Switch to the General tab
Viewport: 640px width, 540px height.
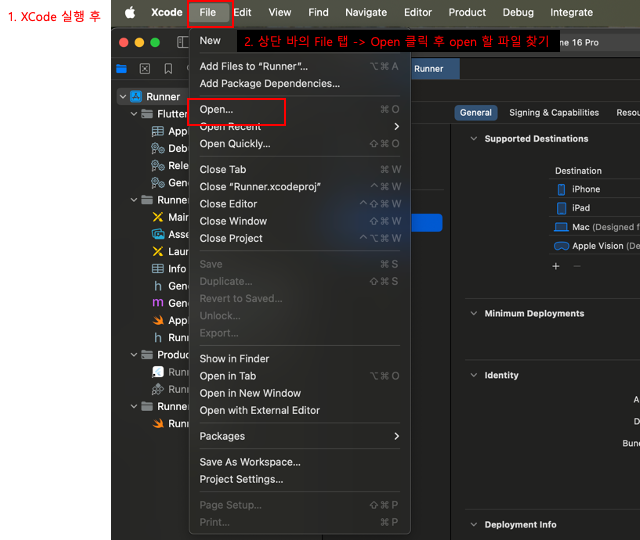pos(476,113)
